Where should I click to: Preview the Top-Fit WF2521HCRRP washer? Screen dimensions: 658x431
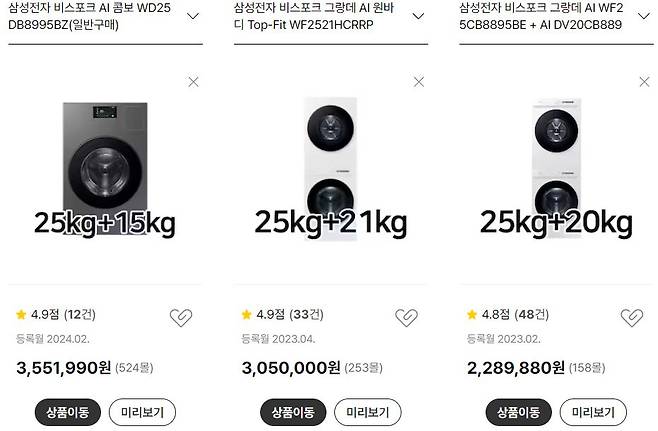367,412
